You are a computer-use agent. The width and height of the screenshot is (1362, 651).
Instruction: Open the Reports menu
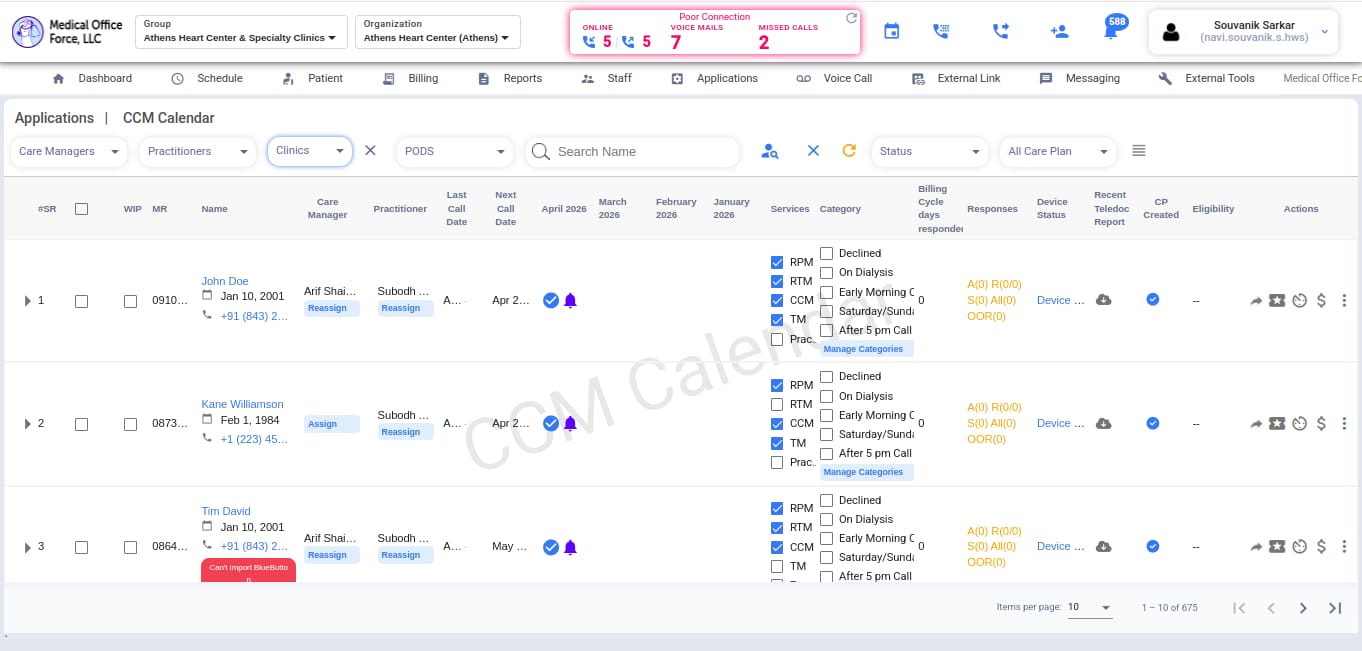(x=510, y=78)
